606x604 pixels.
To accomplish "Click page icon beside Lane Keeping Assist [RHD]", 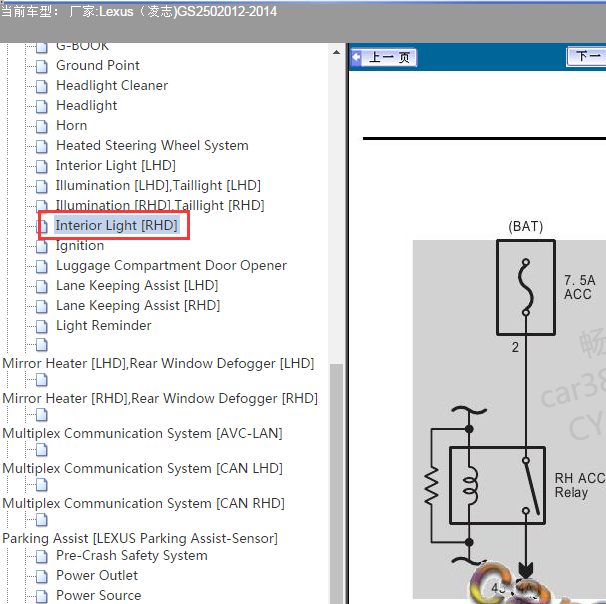I will coord(42,307).
